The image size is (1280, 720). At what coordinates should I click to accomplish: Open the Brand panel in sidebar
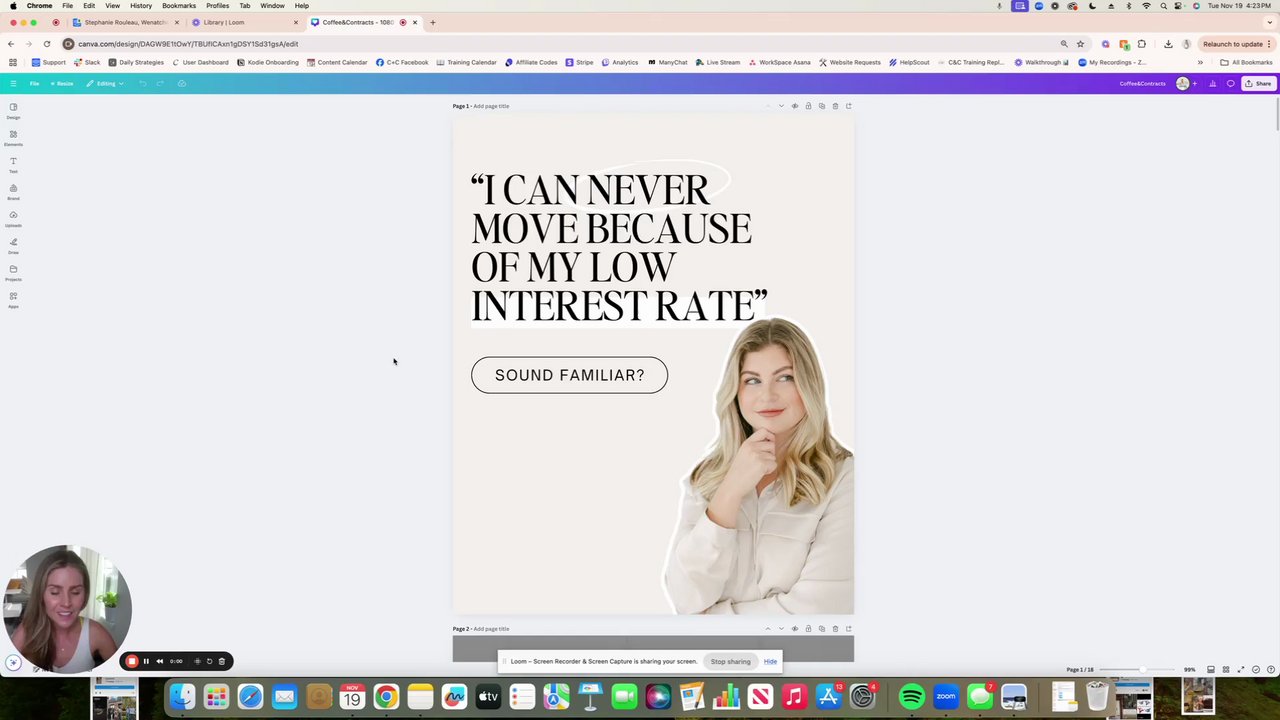point(13,191)
